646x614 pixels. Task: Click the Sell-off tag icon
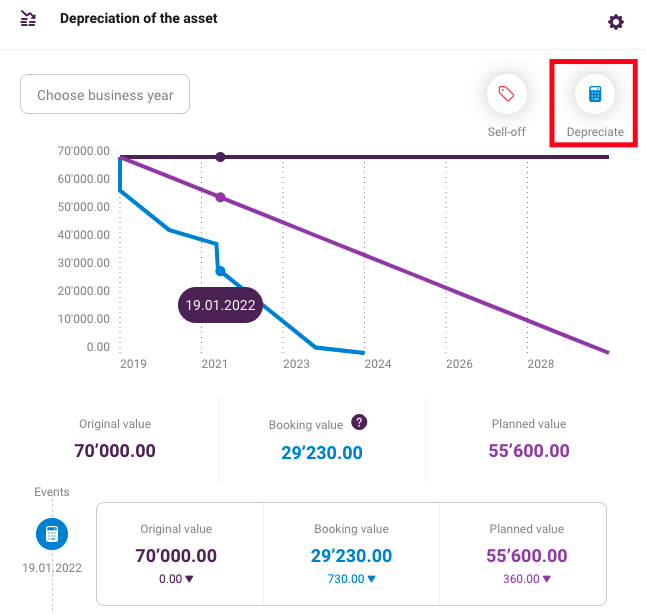506,94
